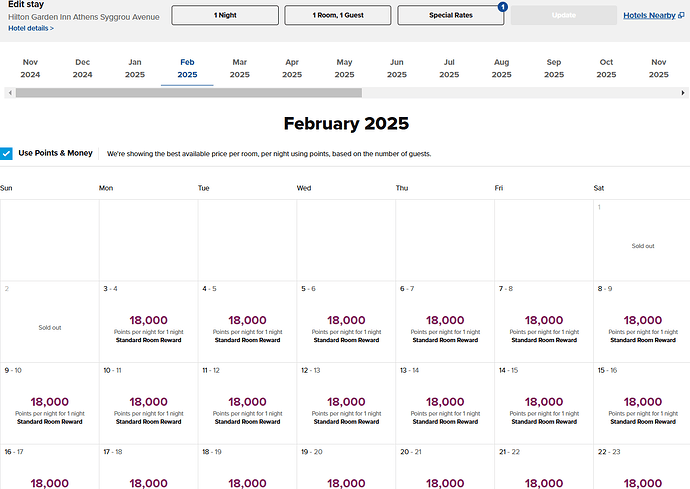
Task: Select the Feb 12 - 13 Wednesday cell
Action: pos(345,403)
